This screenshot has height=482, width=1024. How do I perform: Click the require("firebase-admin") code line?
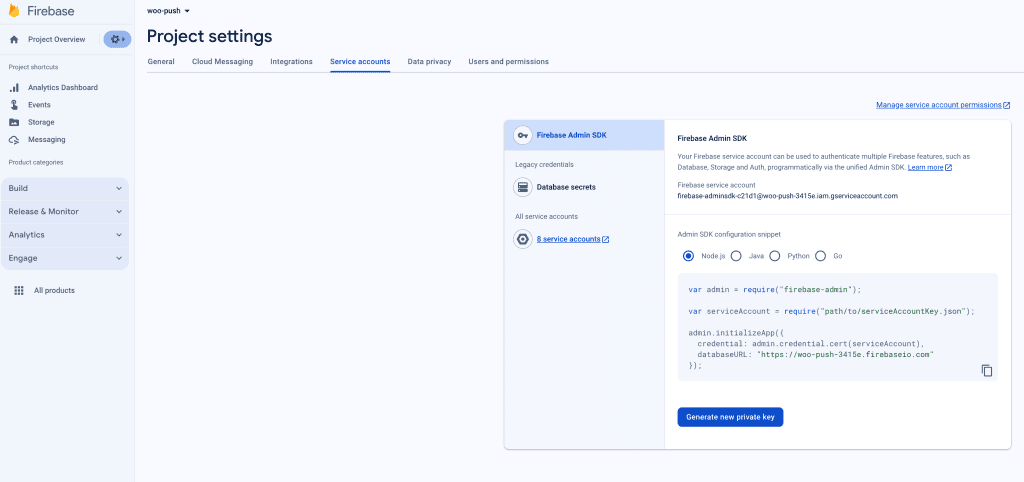click(775, 289)
